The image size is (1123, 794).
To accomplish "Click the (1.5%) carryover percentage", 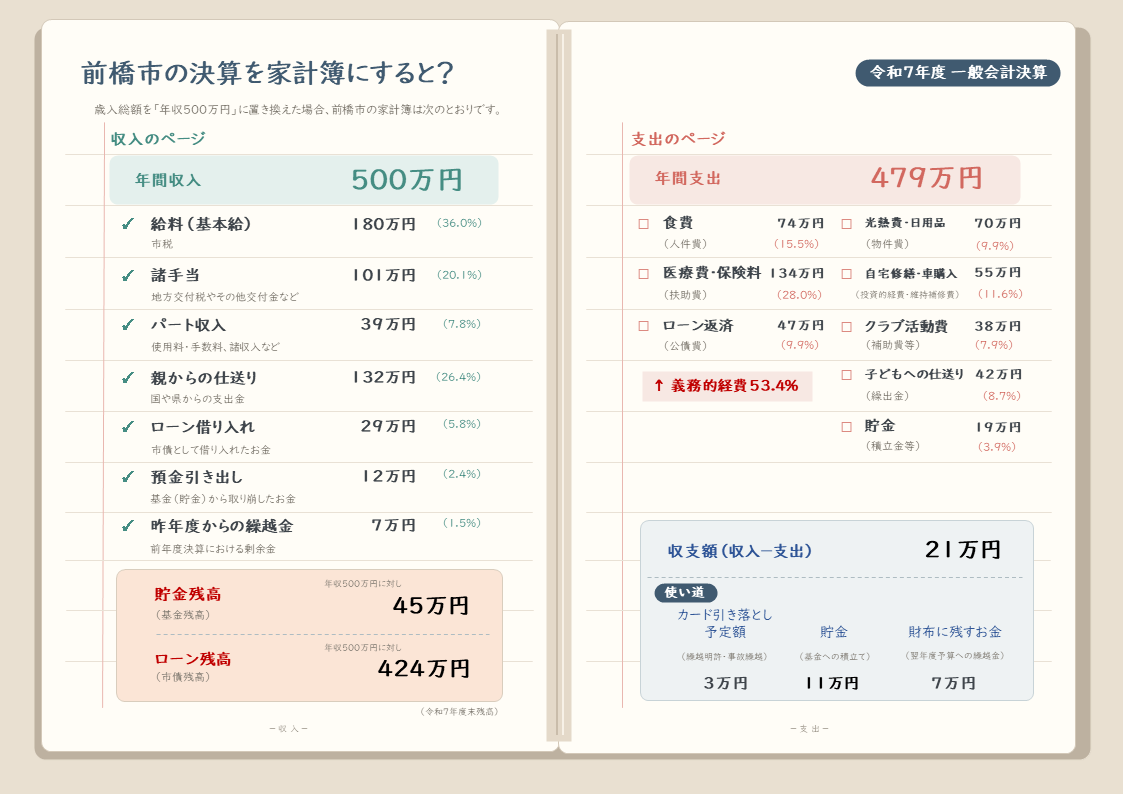I will (462, 523).
